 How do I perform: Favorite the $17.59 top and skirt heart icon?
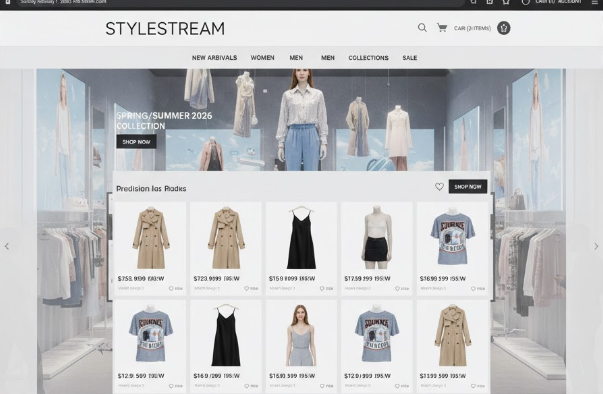tap(397, 288)
